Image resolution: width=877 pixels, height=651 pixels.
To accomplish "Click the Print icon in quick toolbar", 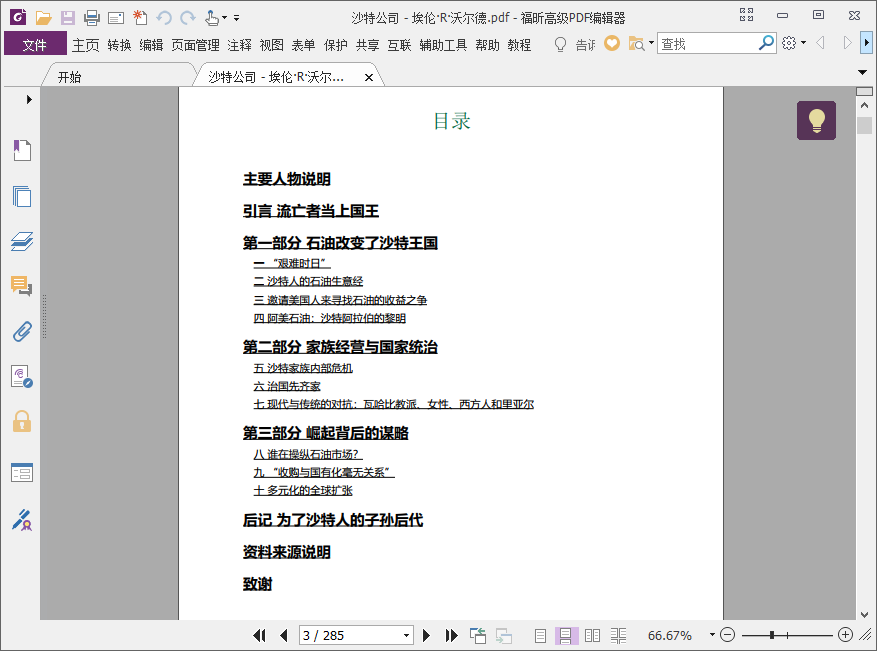I will (x=92, y=18).
